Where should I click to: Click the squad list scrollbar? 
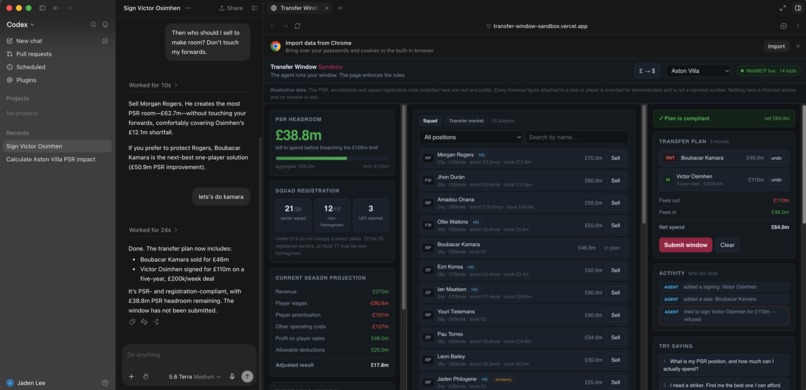click(644, 164)
